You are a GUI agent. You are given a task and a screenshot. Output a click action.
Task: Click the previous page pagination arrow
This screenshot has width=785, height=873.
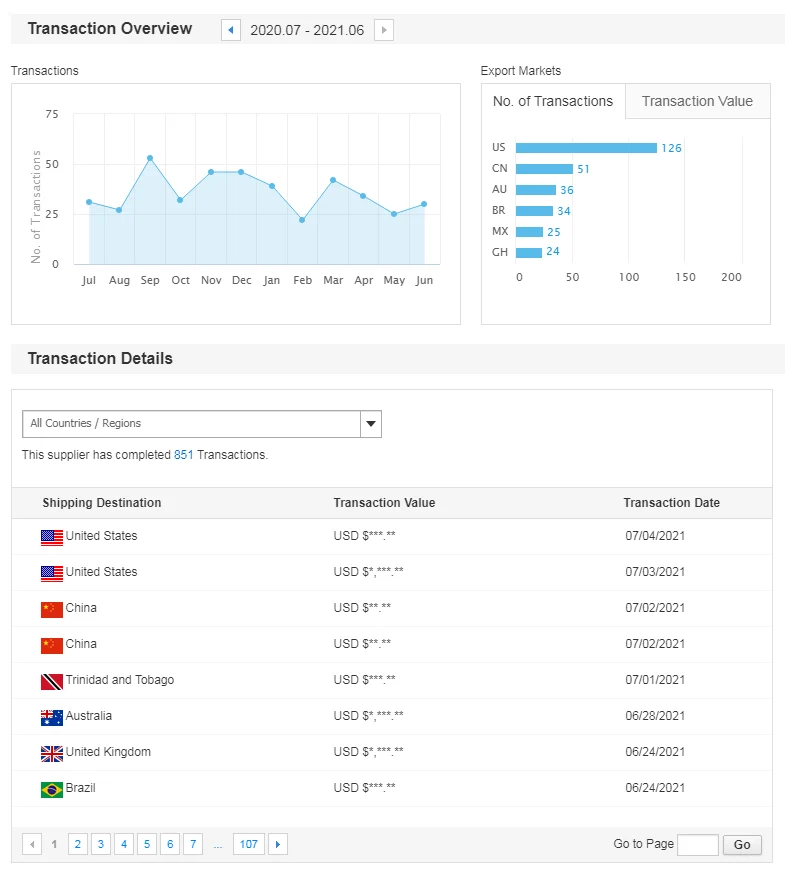click(32, 845)
